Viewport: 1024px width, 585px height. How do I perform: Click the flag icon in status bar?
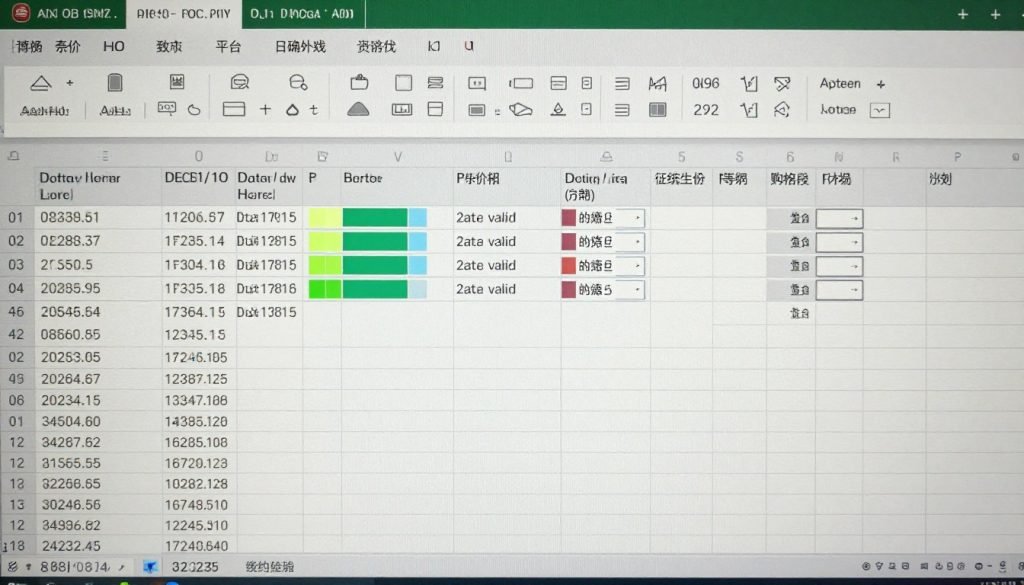click(x=151, y=567)
